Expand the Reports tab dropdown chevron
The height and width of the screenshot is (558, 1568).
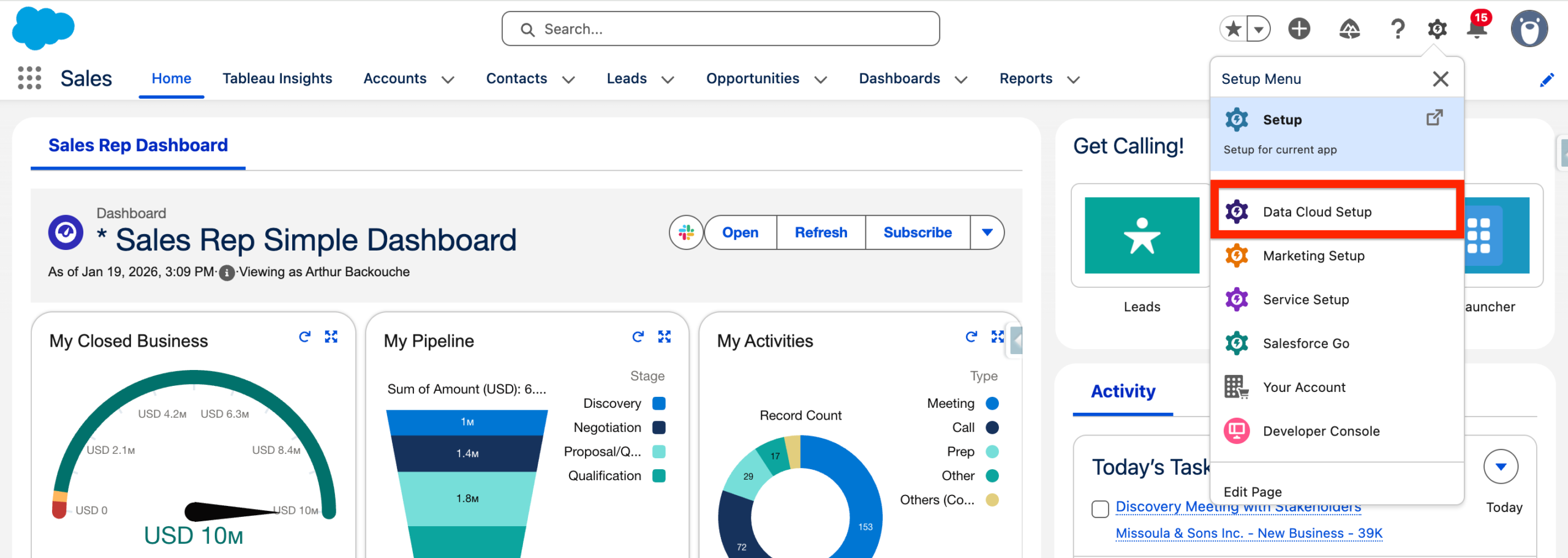[1073, 80]
